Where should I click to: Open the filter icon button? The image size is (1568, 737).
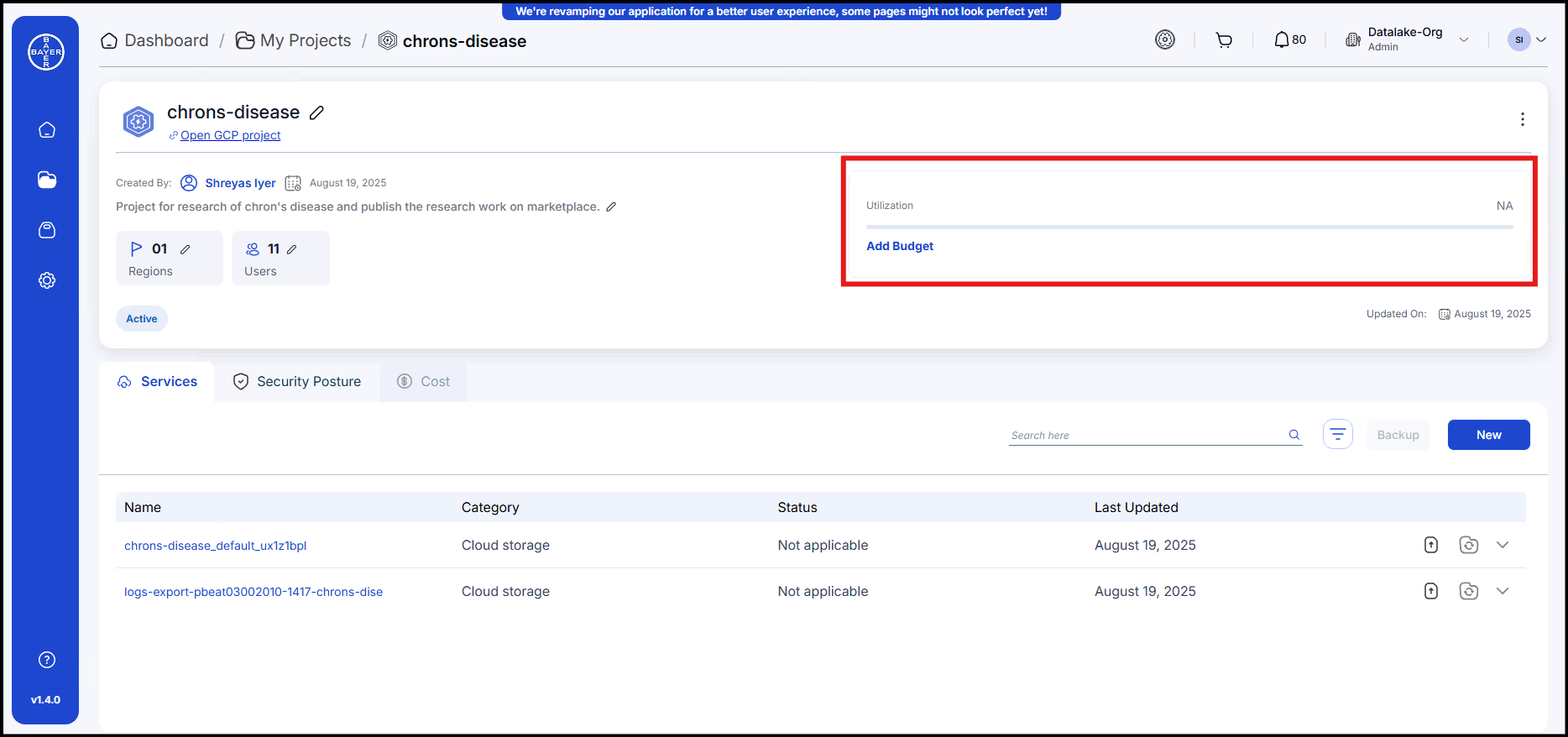tap(1338, 434)
